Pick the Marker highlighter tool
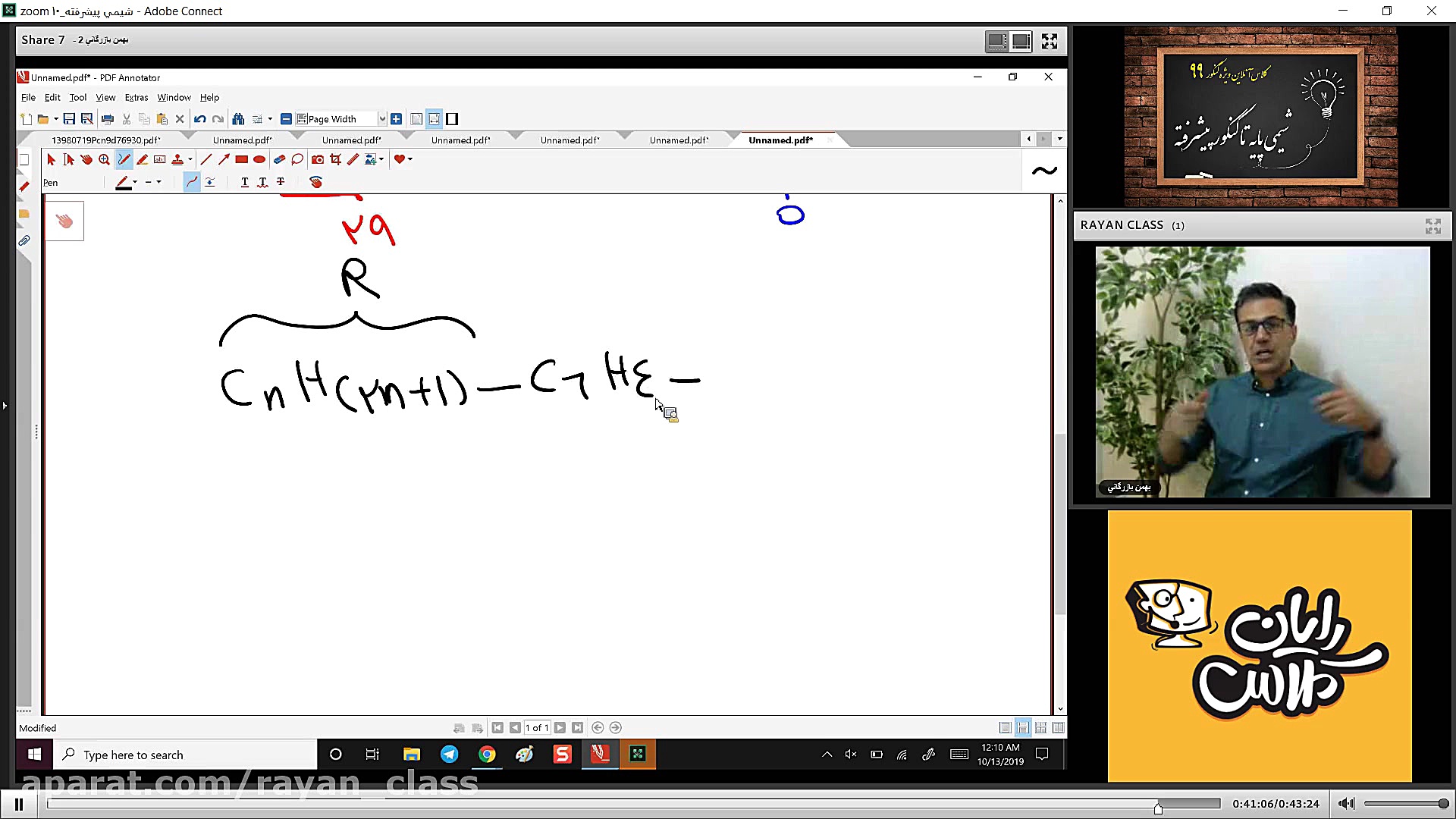1456x819 pixels. click(142, 159)
